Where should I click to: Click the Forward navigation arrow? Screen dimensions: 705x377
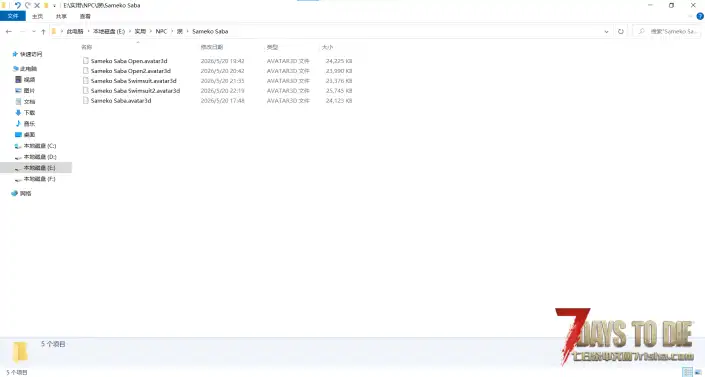pyautogui.click(x=22, y=31)
